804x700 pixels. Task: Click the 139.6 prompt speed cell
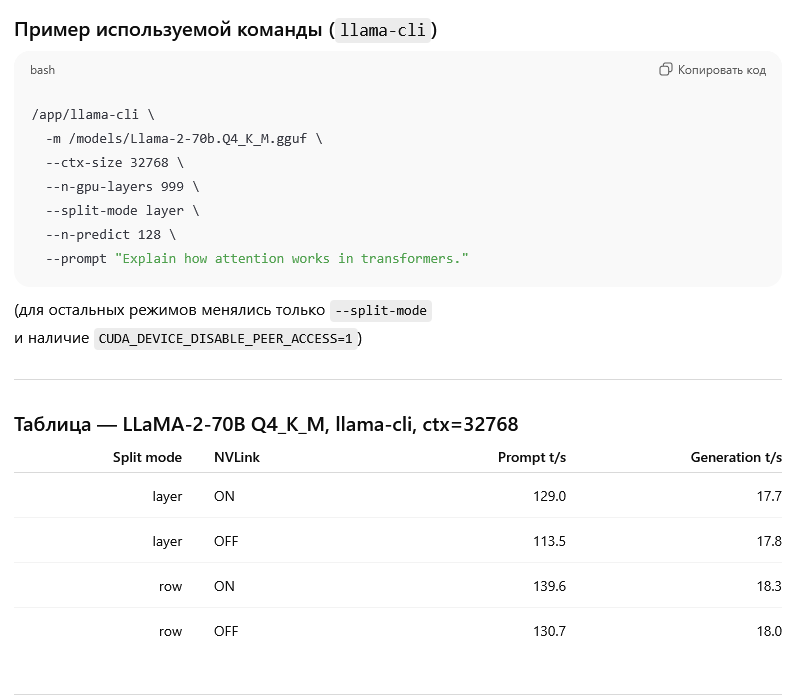point(549,586)
